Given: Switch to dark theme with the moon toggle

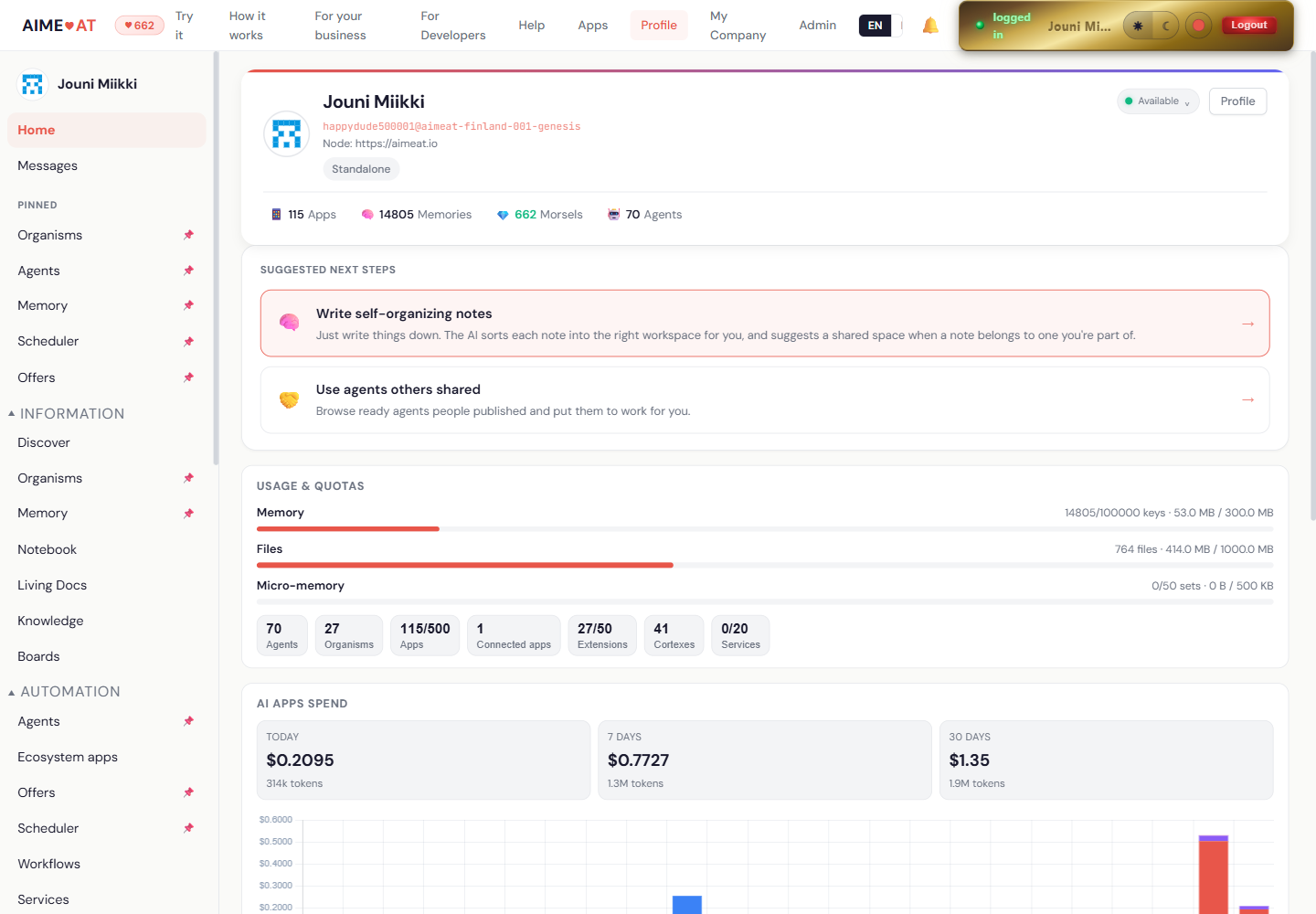Looking at the screenshot, I should pyautogui.click(x=1165, y=26).
